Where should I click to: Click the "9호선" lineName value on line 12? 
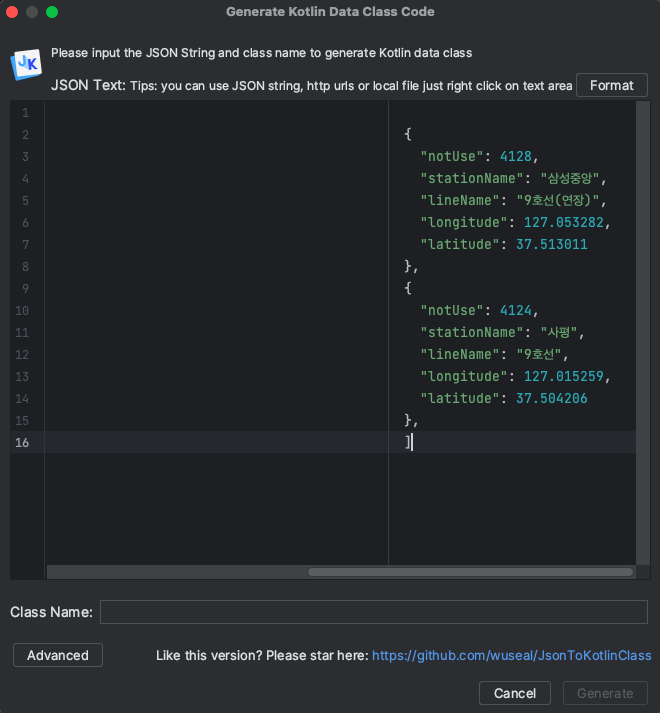[x=539, y=354]
